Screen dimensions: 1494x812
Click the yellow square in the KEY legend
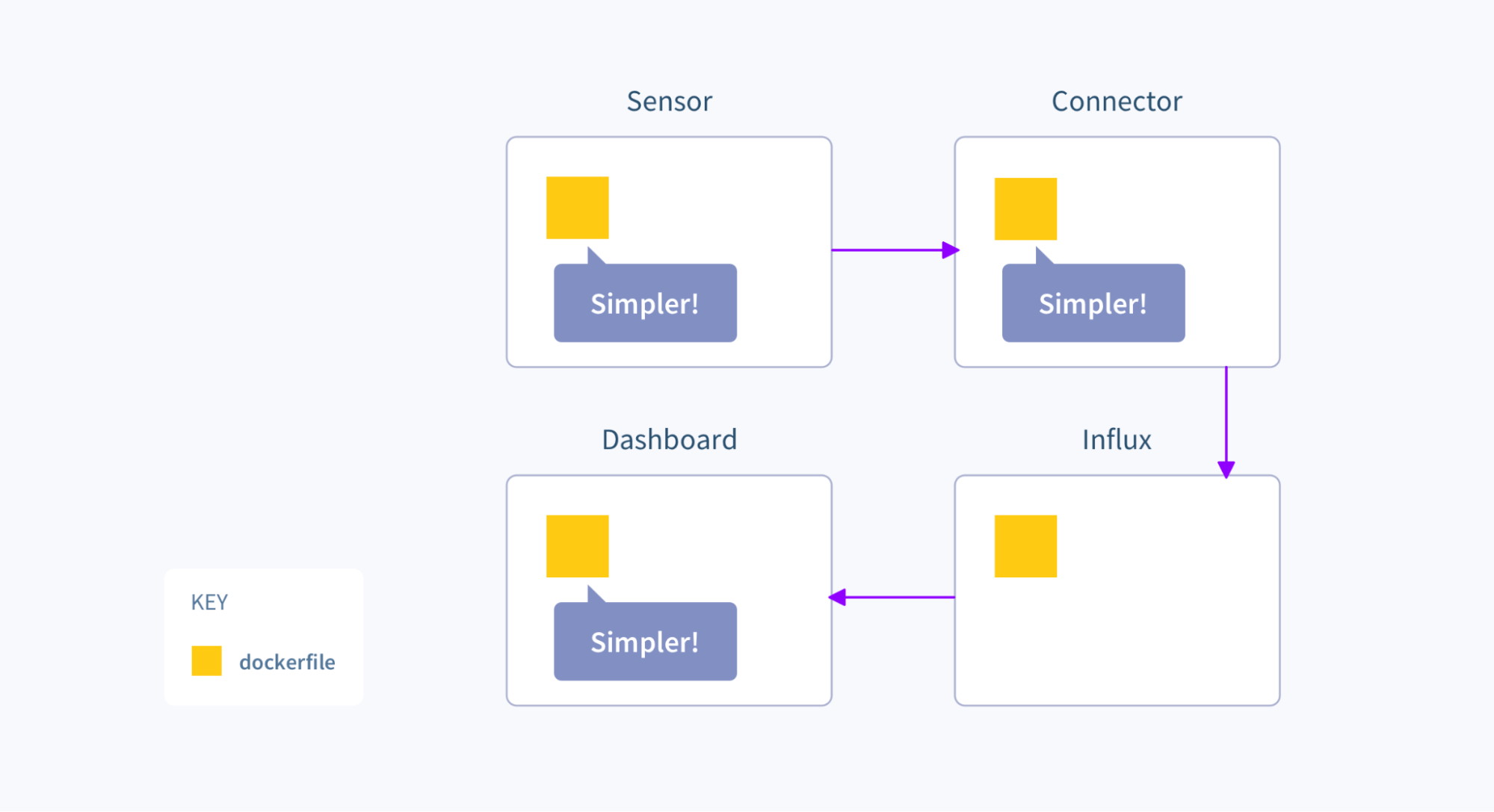click(206, 661)
